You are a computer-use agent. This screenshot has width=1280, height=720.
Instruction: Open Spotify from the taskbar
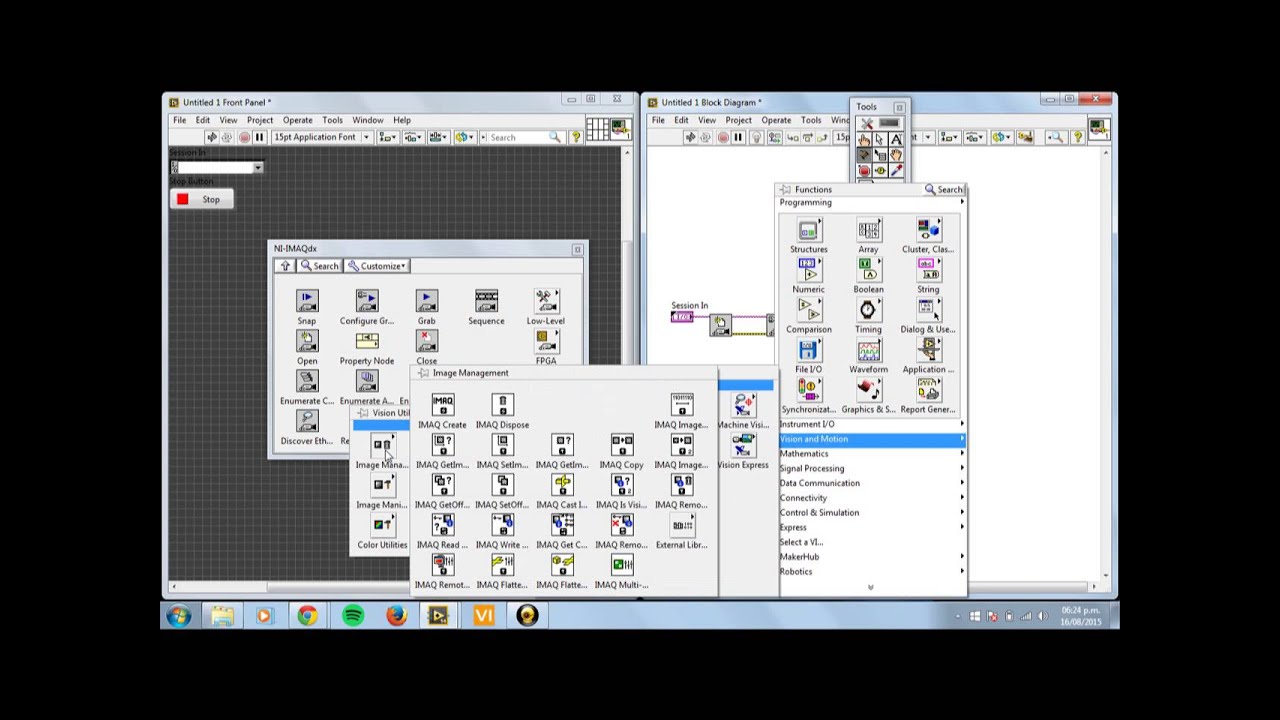352,616
